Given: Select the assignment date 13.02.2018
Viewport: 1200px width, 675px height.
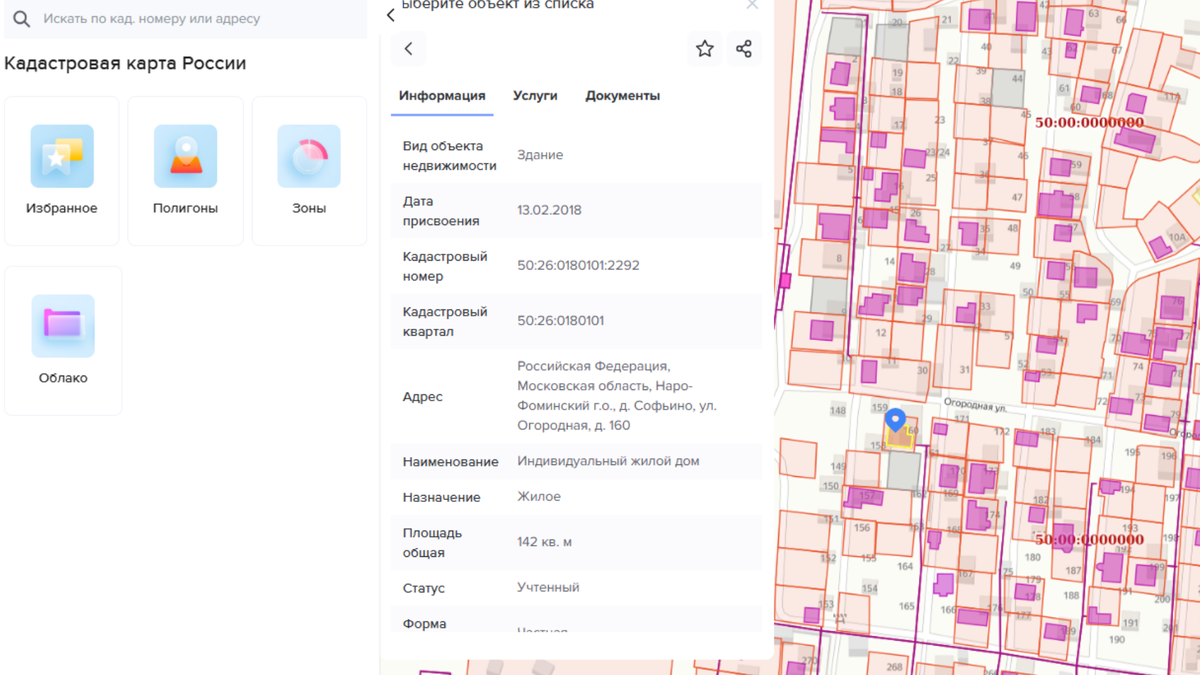Looking at the screenshot, I should (549, 210).
